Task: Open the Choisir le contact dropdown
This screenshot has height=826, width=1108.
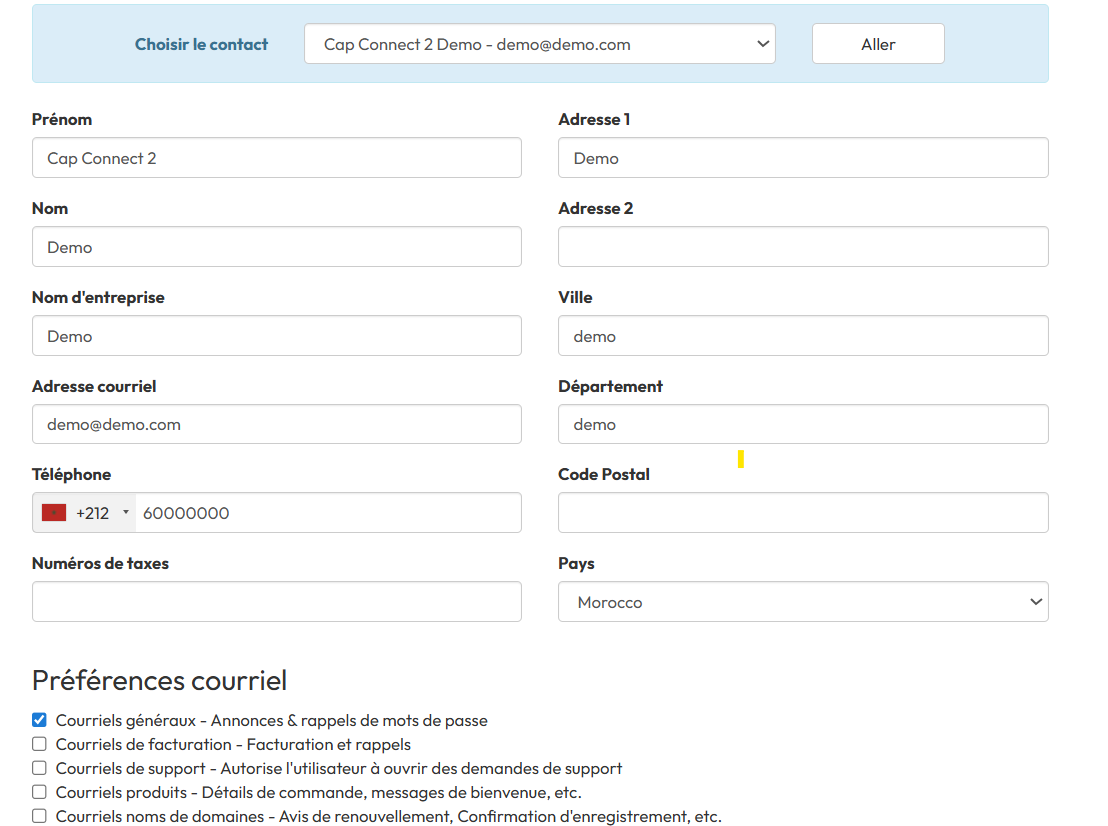Action: click(539, 43)
